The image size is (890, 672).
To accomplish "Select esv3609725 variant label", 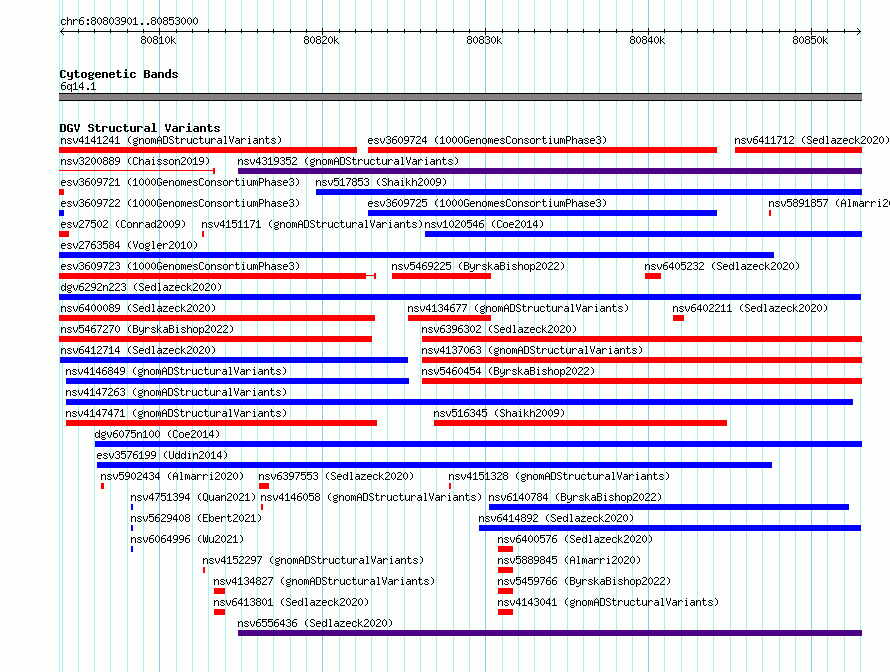I will pos(487,203).
